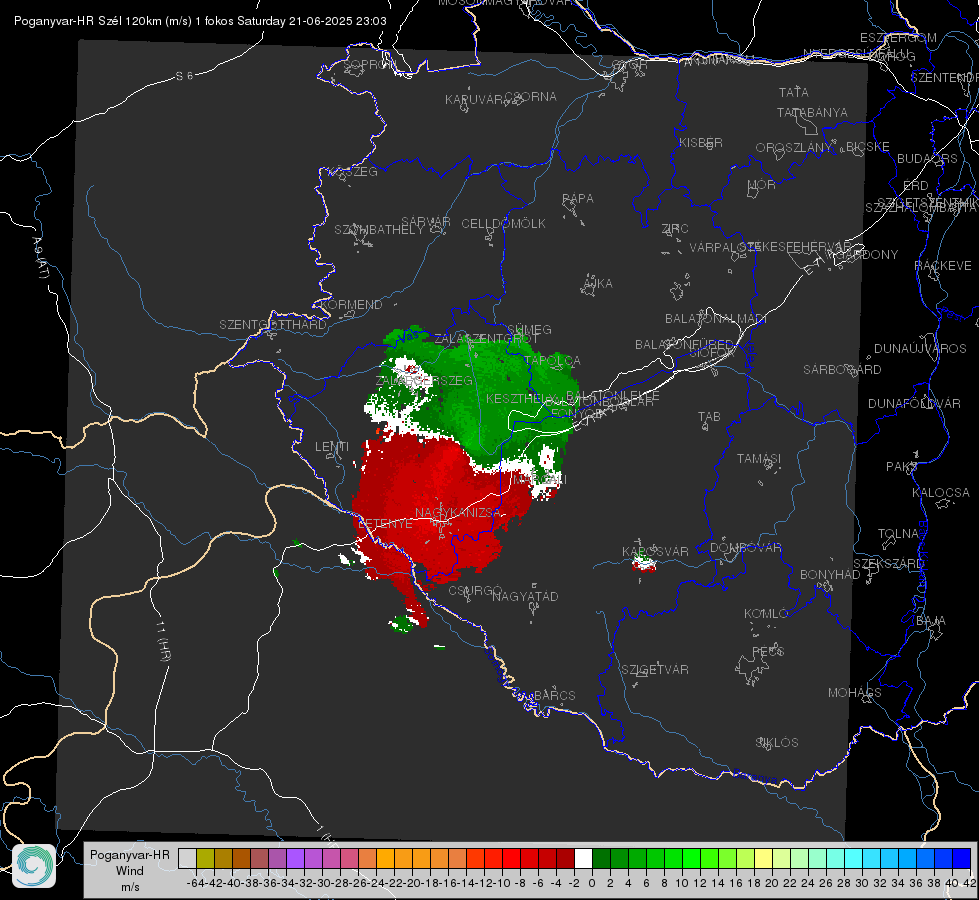Viewport: 979px width, 900px height.
Task: Click the KISBER label
Action: [x=701, y=143]
